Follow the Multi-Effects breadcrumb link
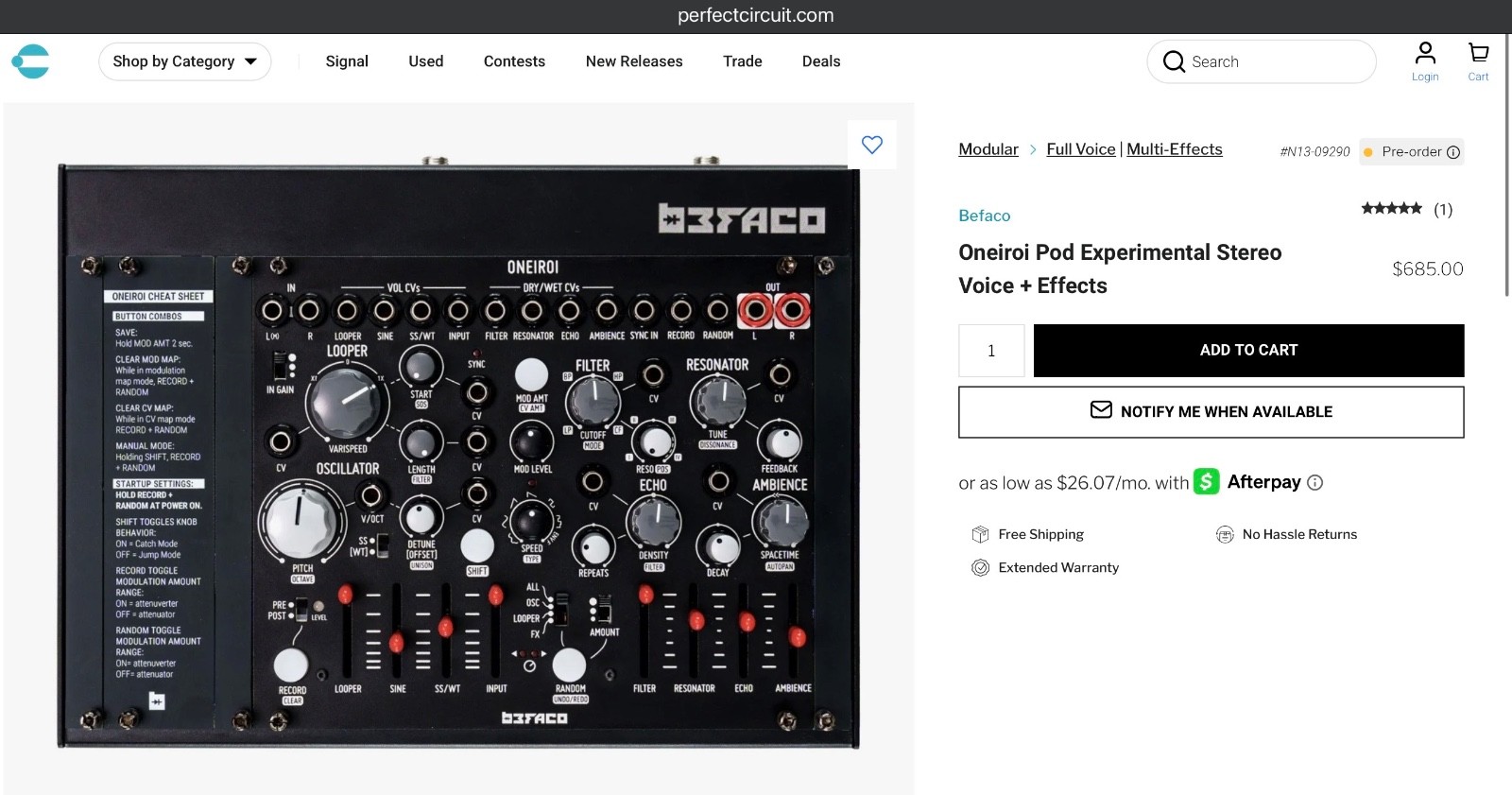Image resolution: width=1512 pixels, height=795 pixels. click(x=1175, y=149)
